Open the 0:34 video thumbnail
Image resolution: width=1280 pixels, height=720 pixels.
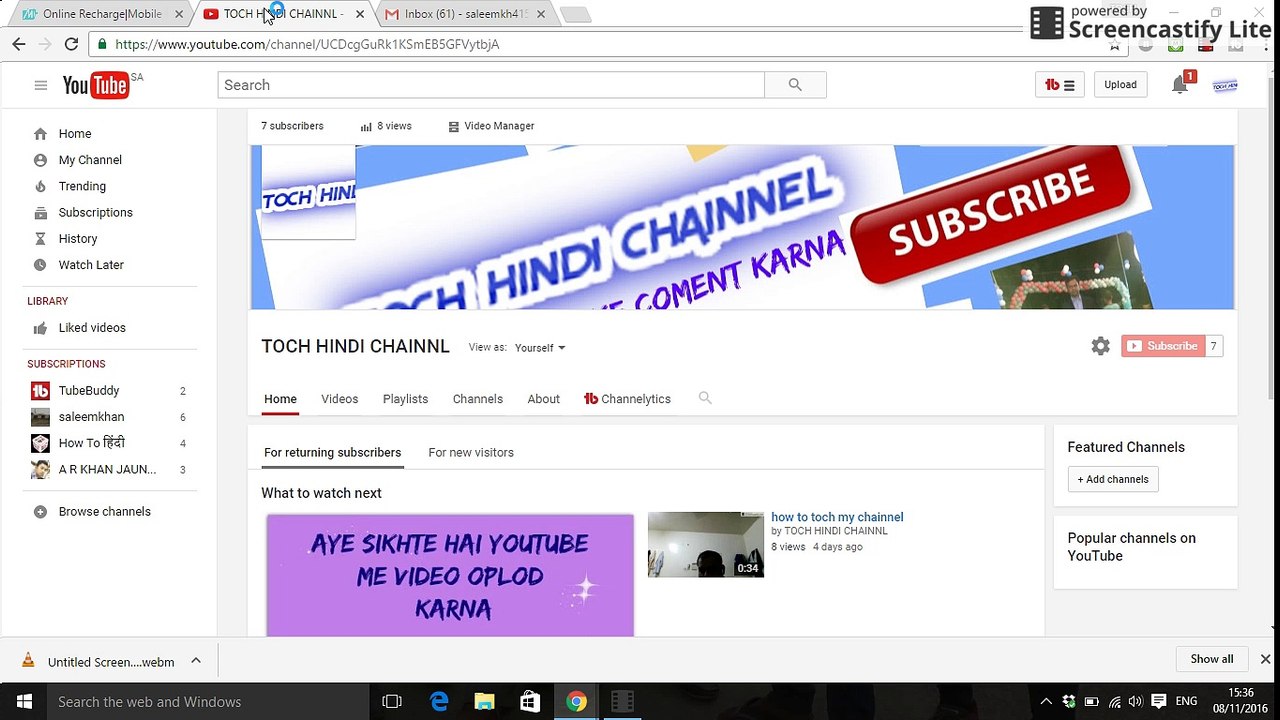pyautogui.click(x=706, y=544)
